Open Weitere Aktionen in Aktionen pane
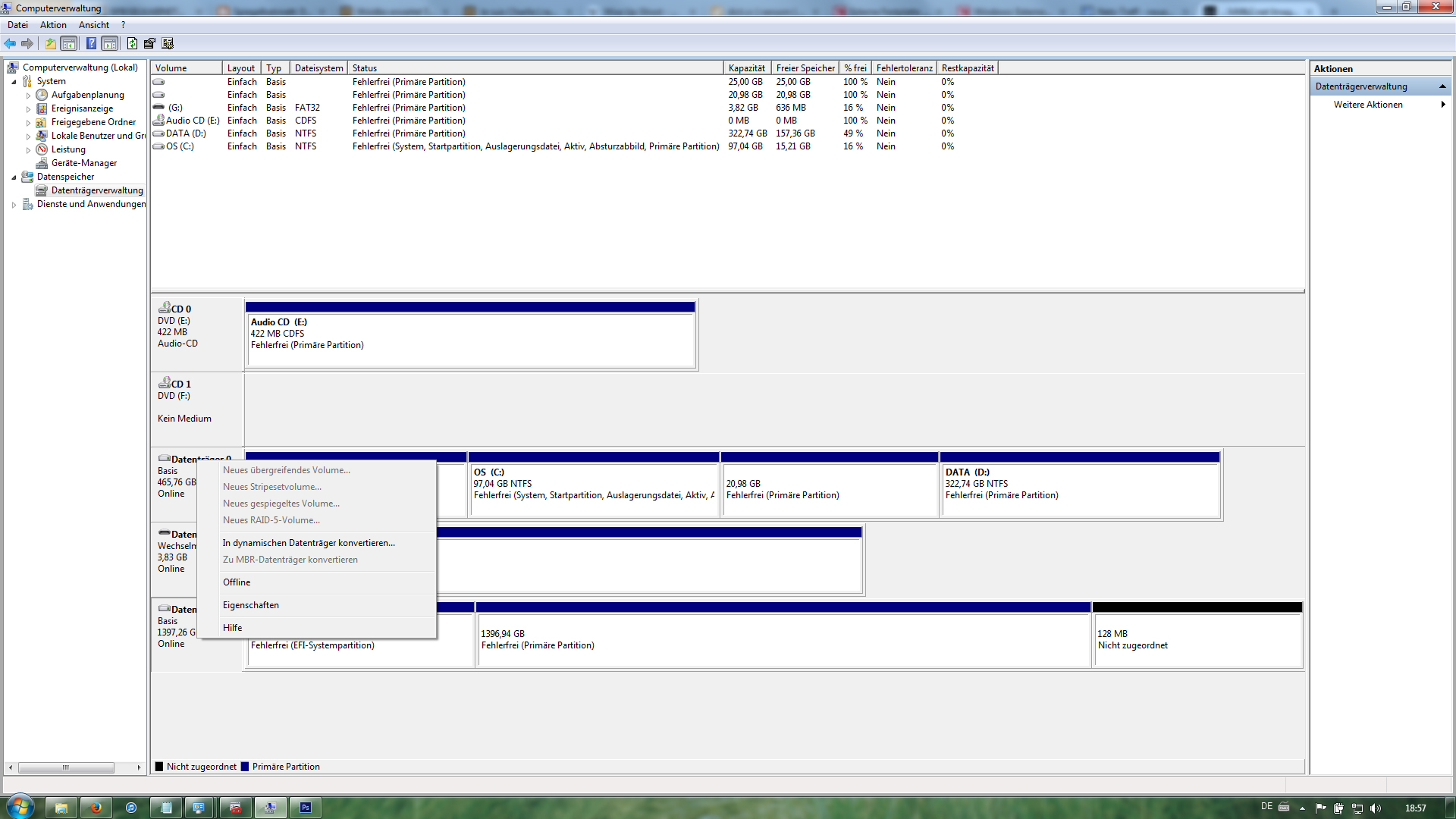Viewport: 1456px width, 819px height. click(x=1368, y=105)
